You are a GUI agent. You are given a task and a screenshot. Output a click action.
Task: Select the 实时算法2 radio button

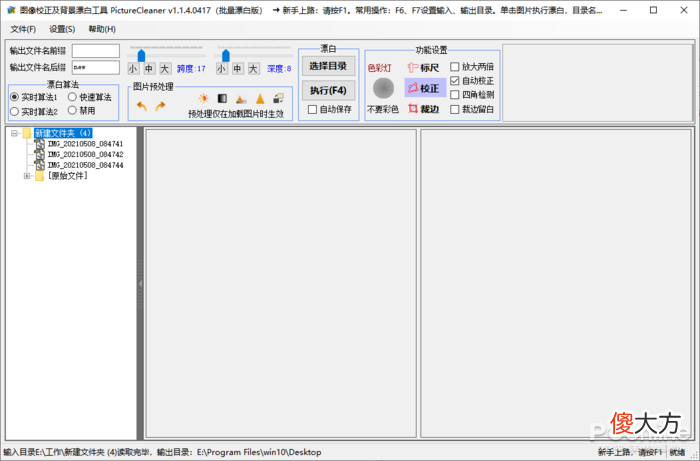pyautogui.click(x=15, y=111)
